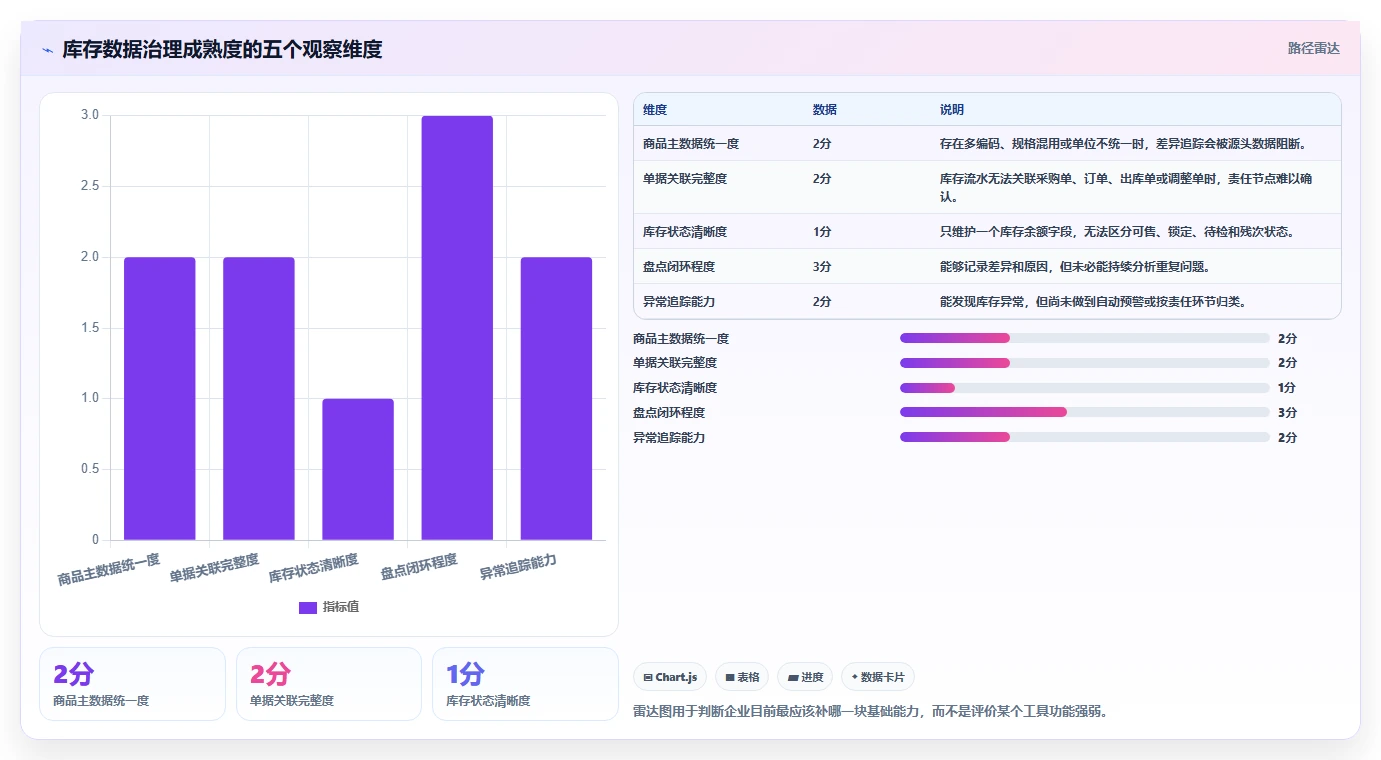
Task: Click the 单据关联完整度 progress bar
Action: point(1085,363)
